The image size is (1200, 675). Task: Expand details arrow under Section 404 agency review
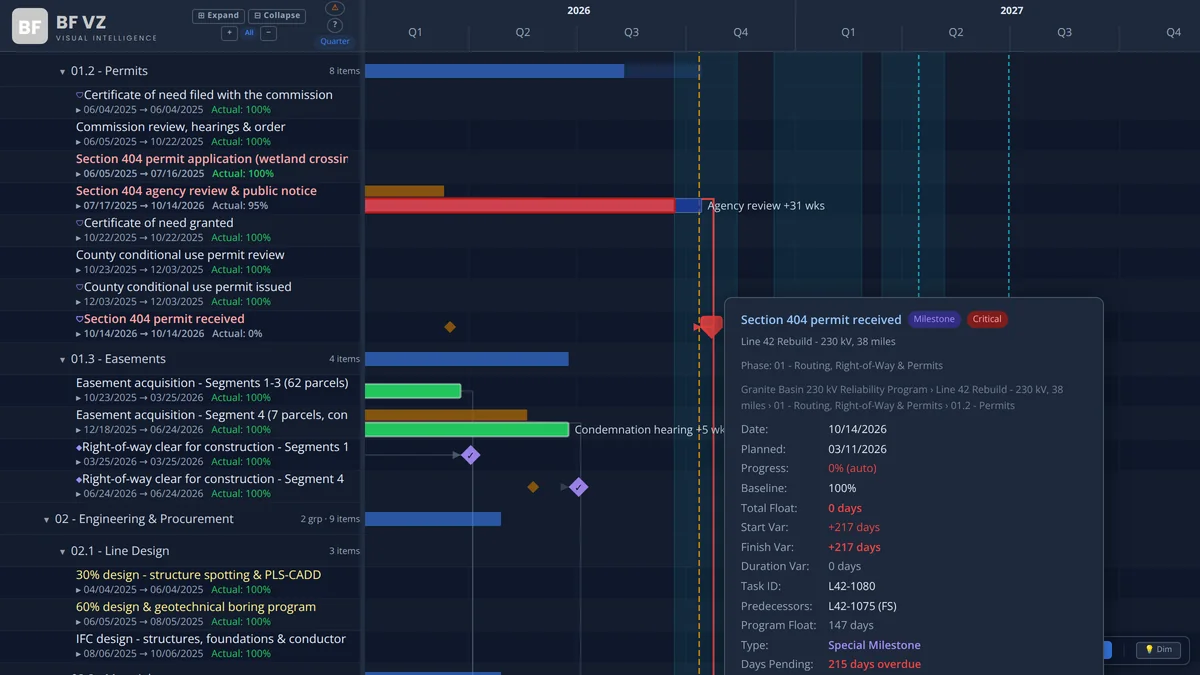coord(79,206)
